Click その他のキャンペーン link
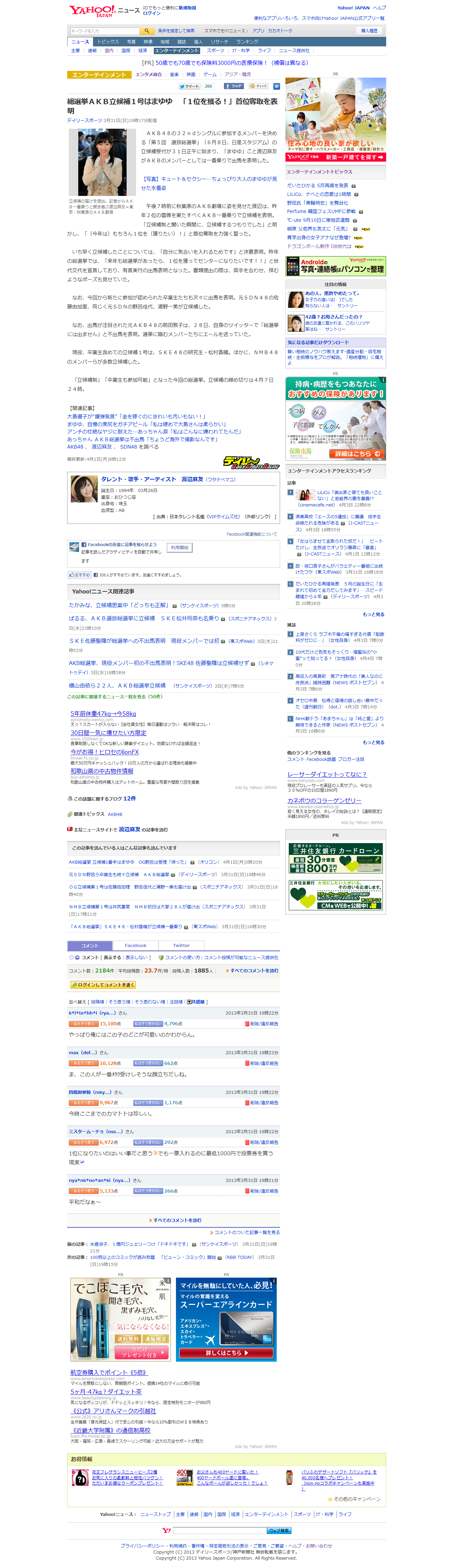The width and height of the screenshot is (453, 1568). click(x=355, y=1499)
